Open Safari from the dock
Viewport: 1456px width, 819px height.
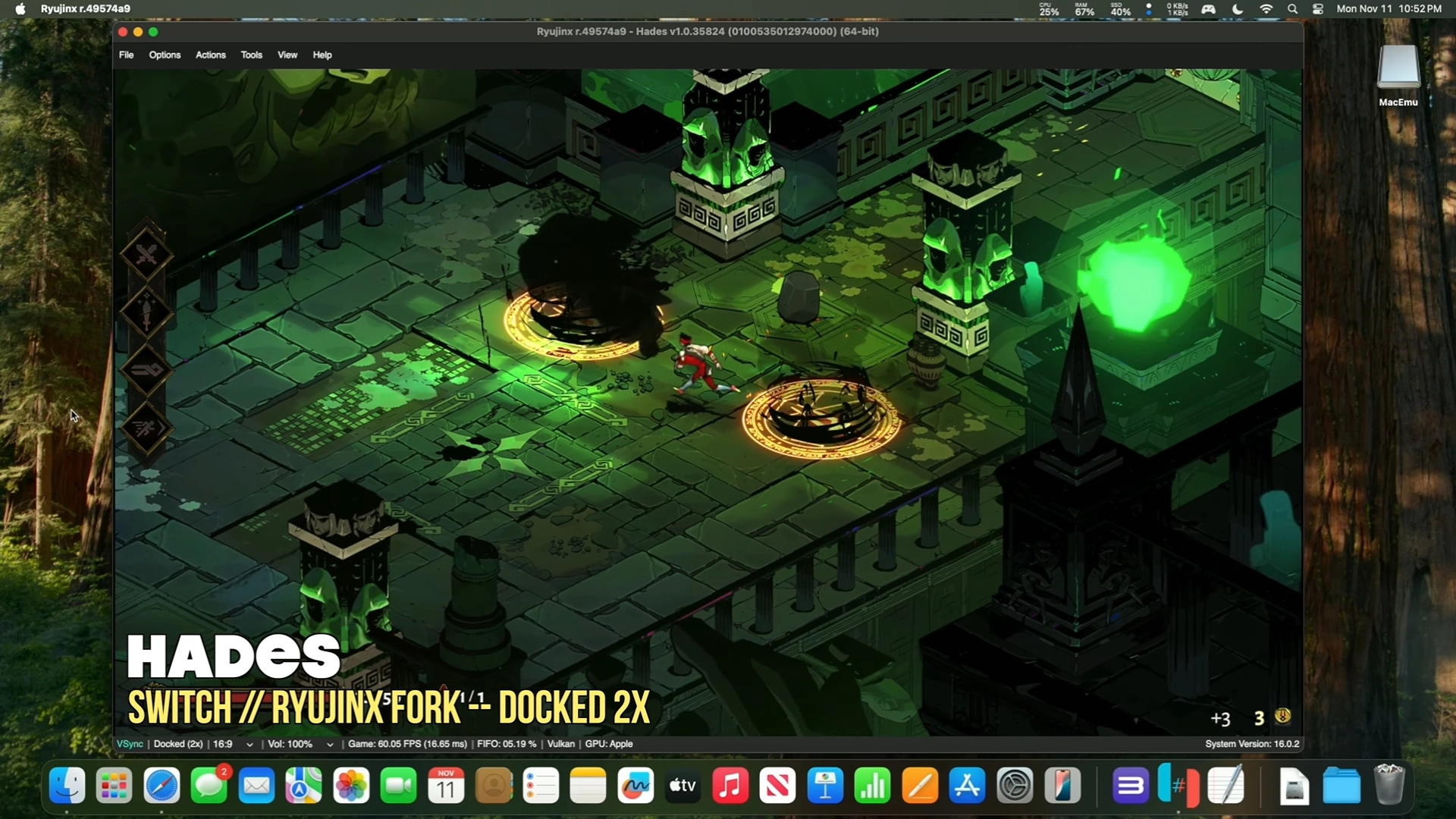tap(162, 786)
